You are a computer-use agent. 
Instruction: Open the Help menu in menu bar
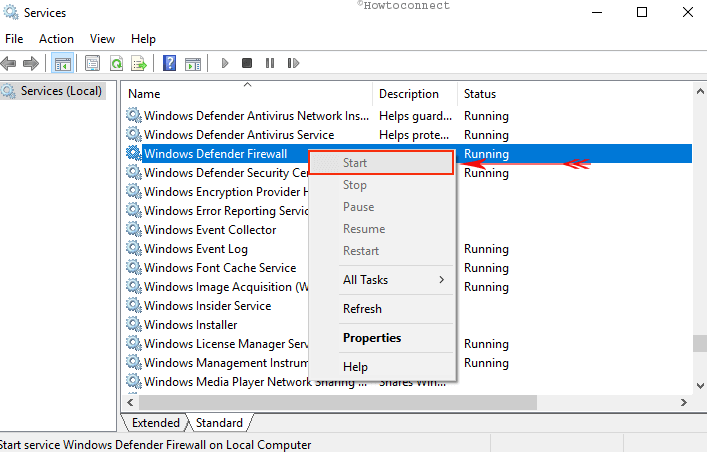(143, 39)
